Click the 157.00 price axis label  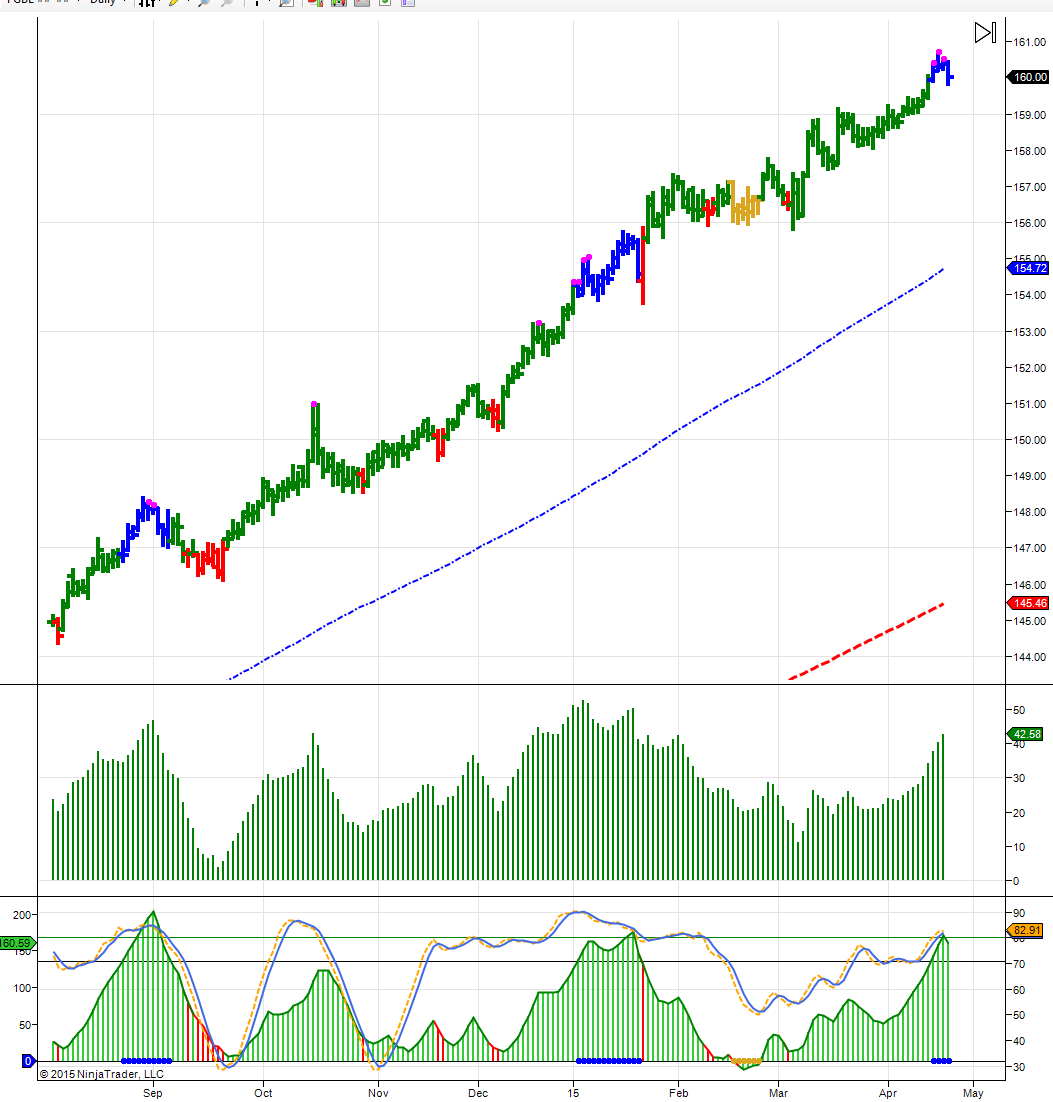point(1029,187)
